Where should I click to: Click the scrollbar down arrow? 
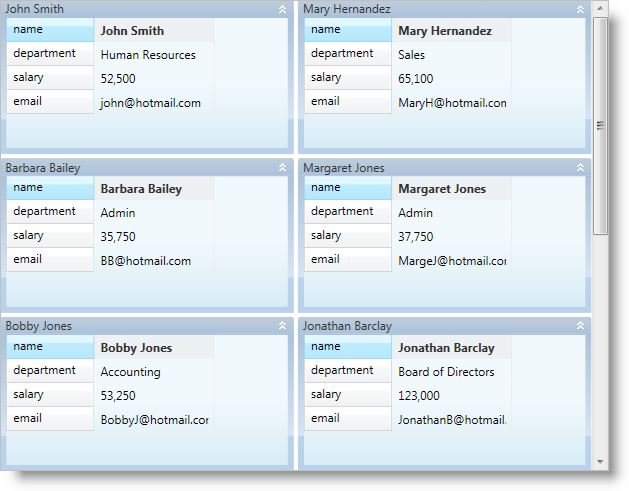pyautogui.click(x=600, y=462)
